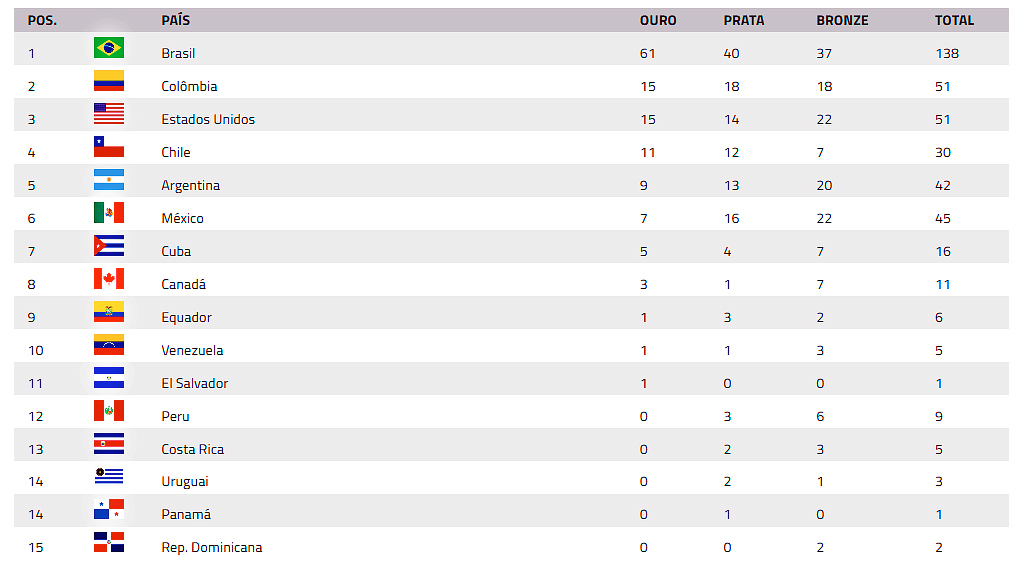The width and height of the screenshot is (1025, 572).
Task: Click the Colombia flag icon
Action: (109, 80)
